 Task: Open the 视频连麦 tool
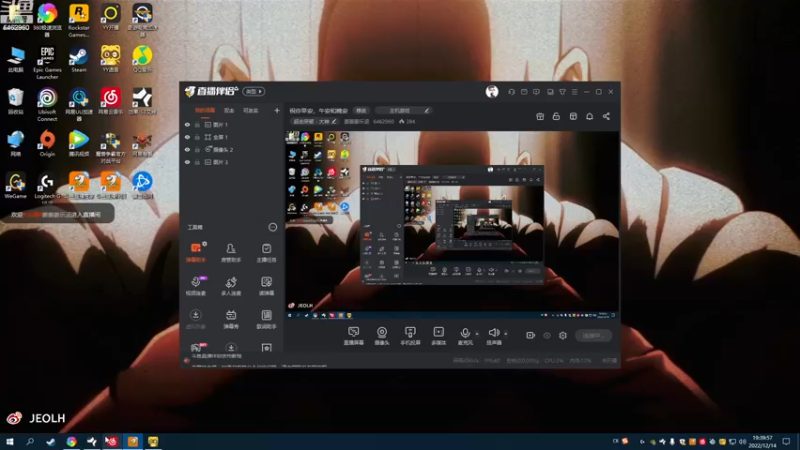(195, 286)
